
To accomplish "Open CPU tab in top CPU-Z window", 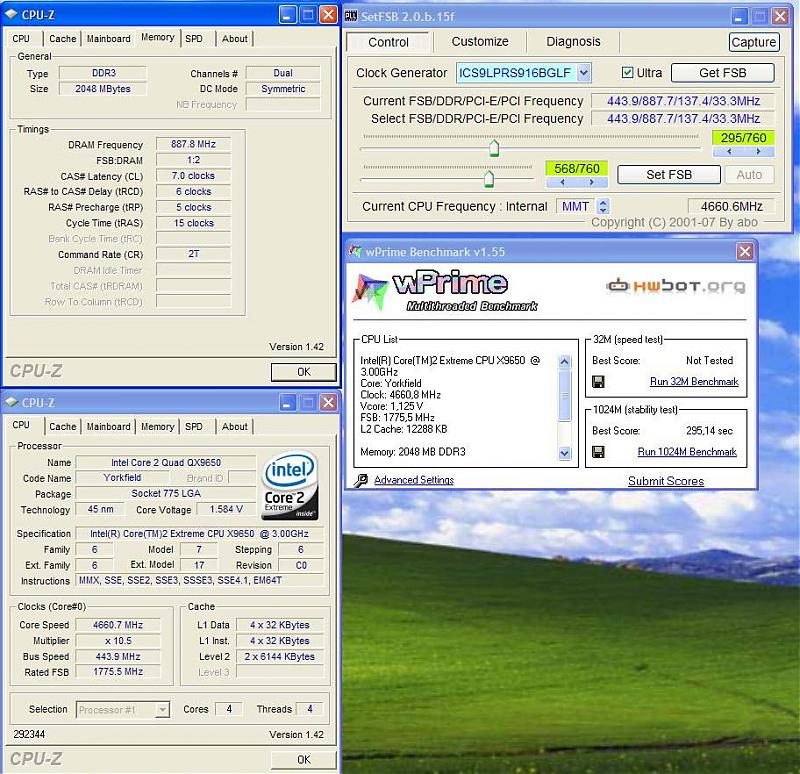I will [x=21, y=39].
